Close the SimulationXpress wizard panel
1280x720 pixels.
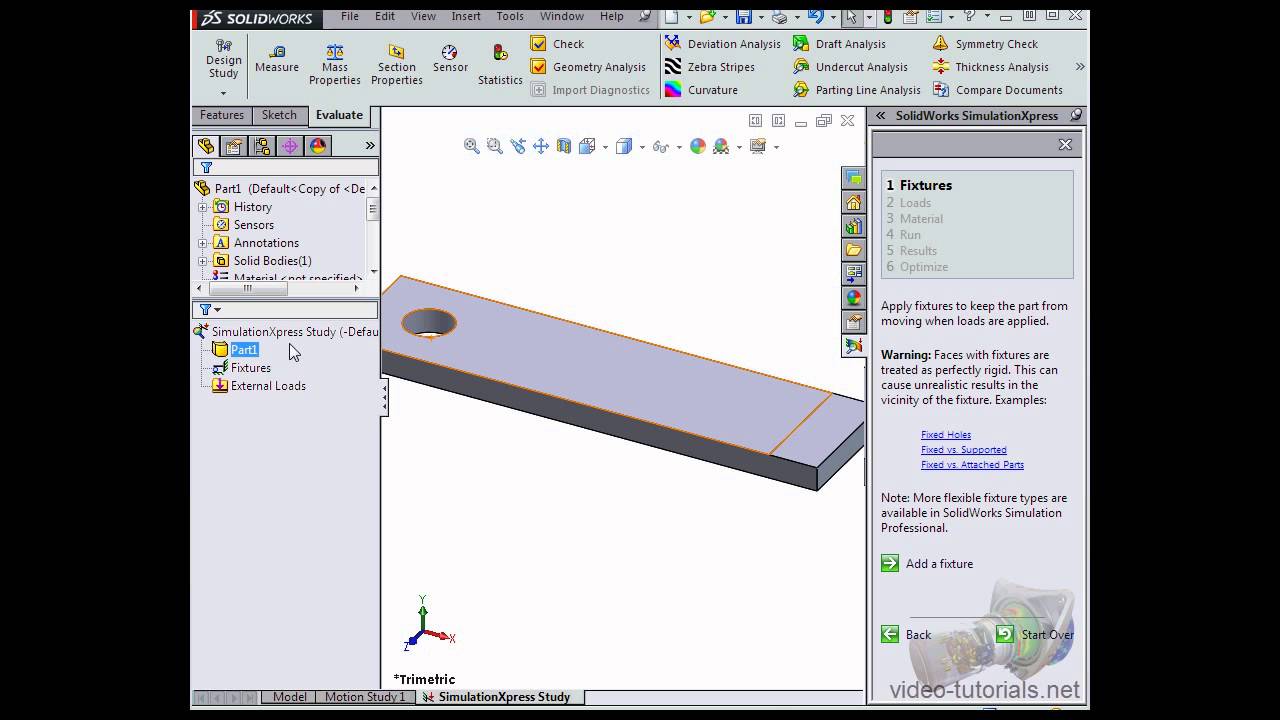(x=1065, y=145)
